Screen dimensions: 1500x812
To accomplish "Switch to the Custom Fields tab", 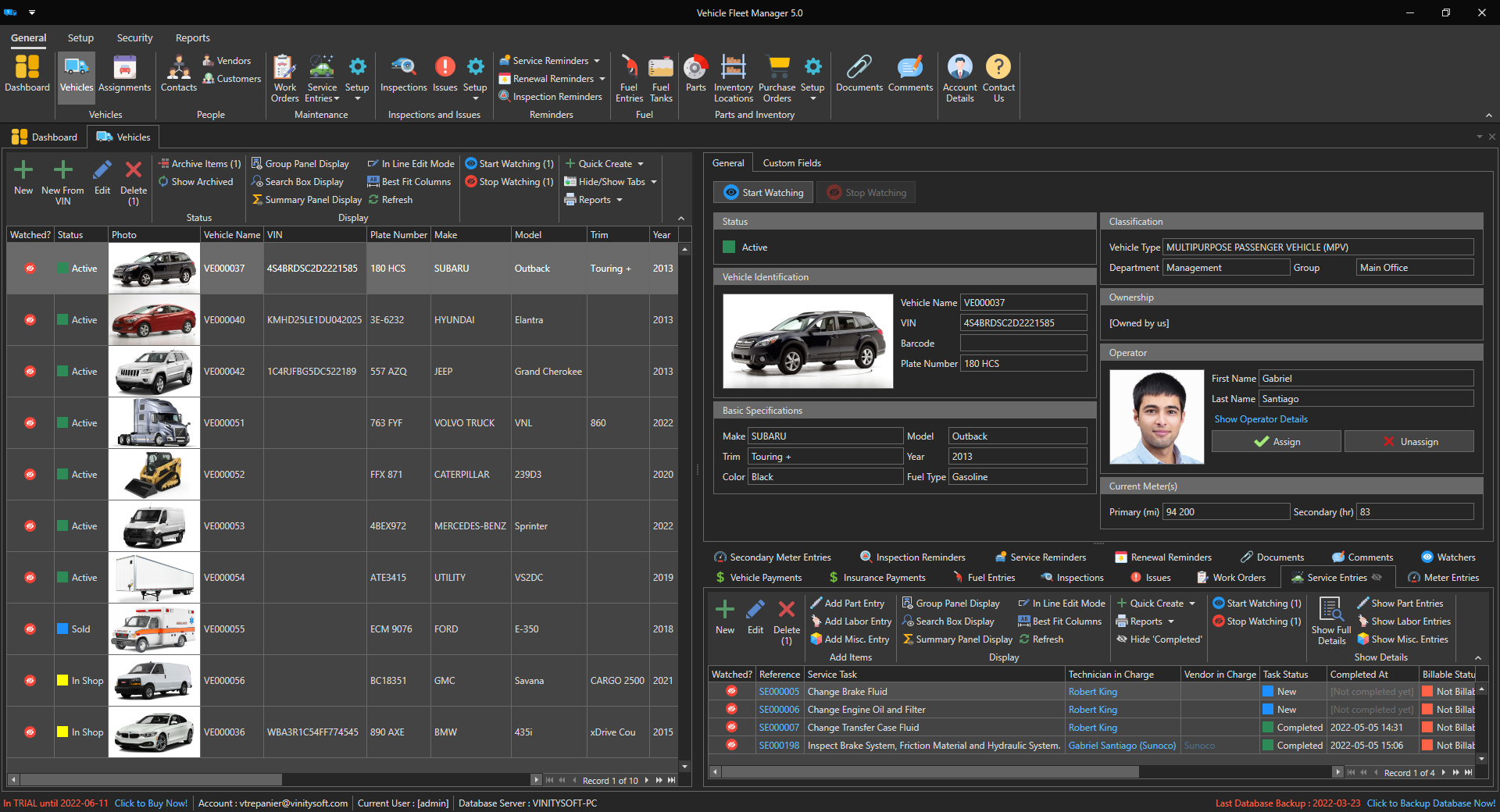I will click(x=791, y=162).
